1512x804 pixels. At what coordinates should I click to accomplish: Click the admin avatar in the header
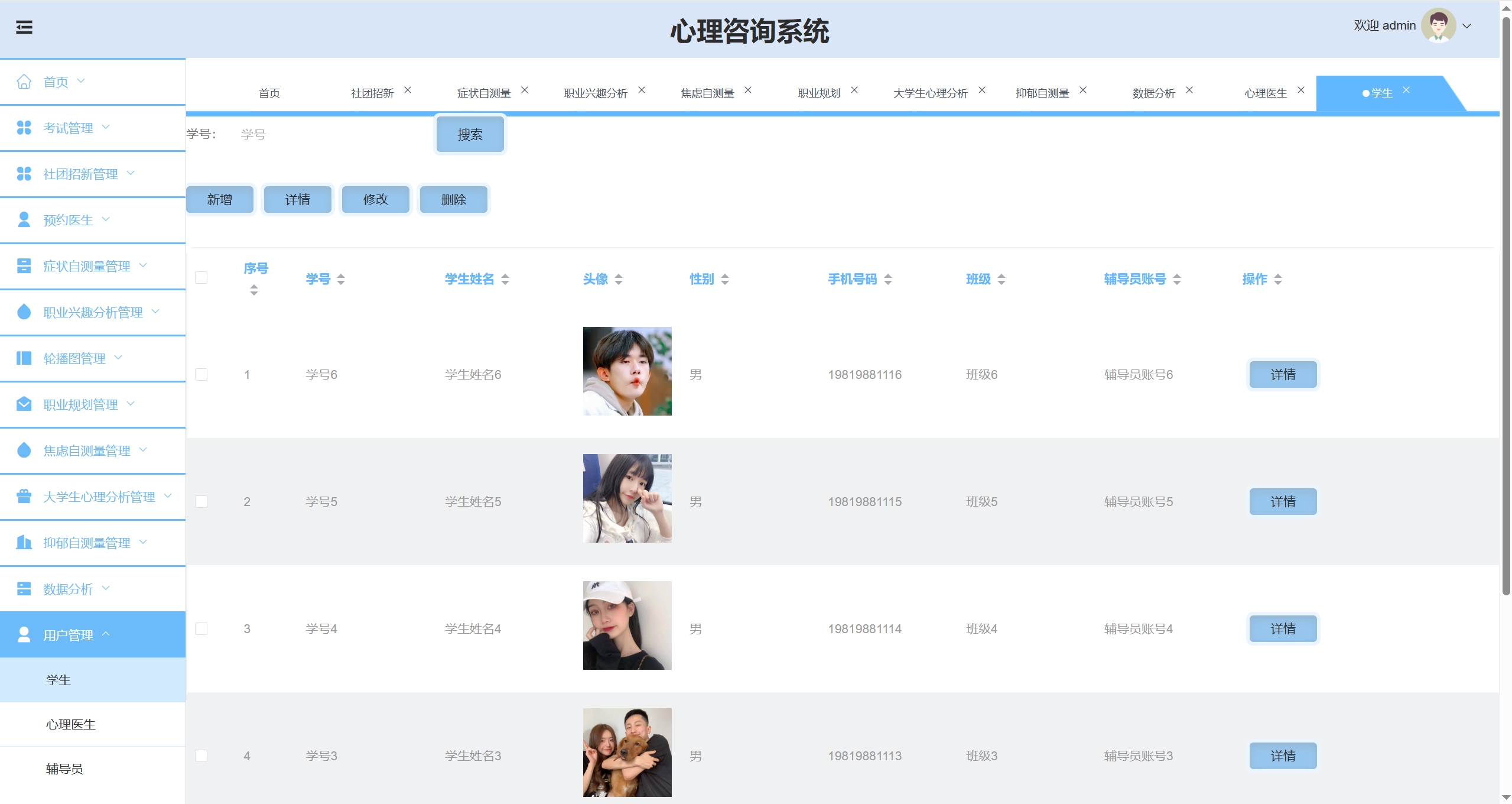tap(1438, 26)
